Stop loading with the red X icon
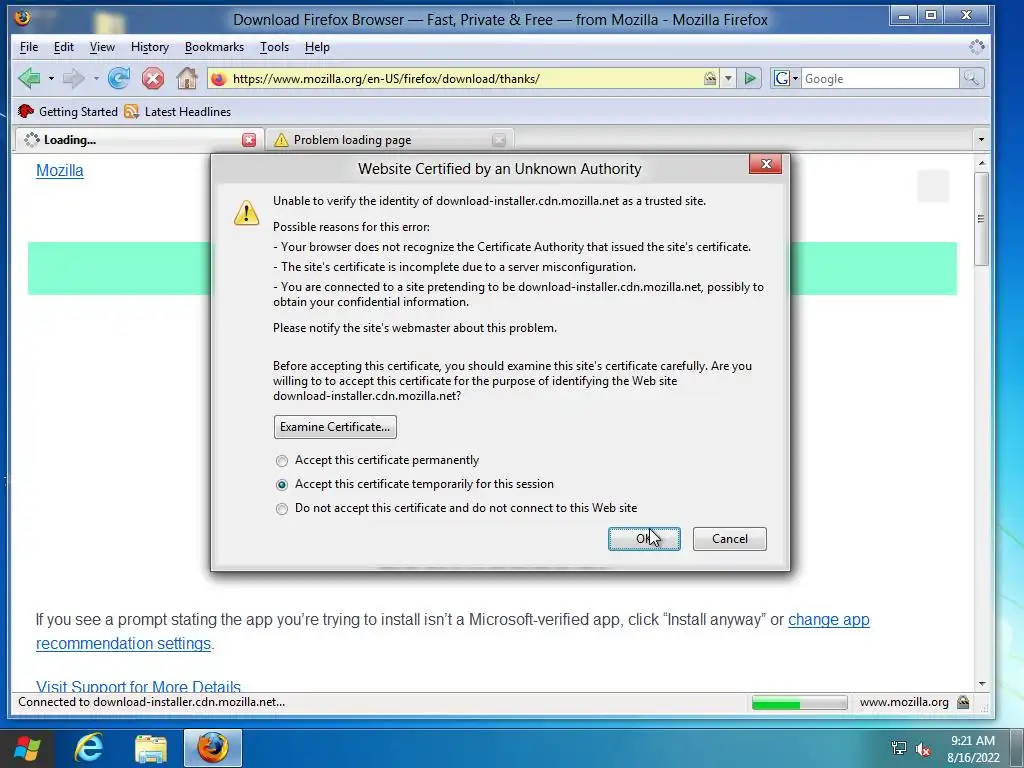 pyautogui.click(x=153, y=79)
